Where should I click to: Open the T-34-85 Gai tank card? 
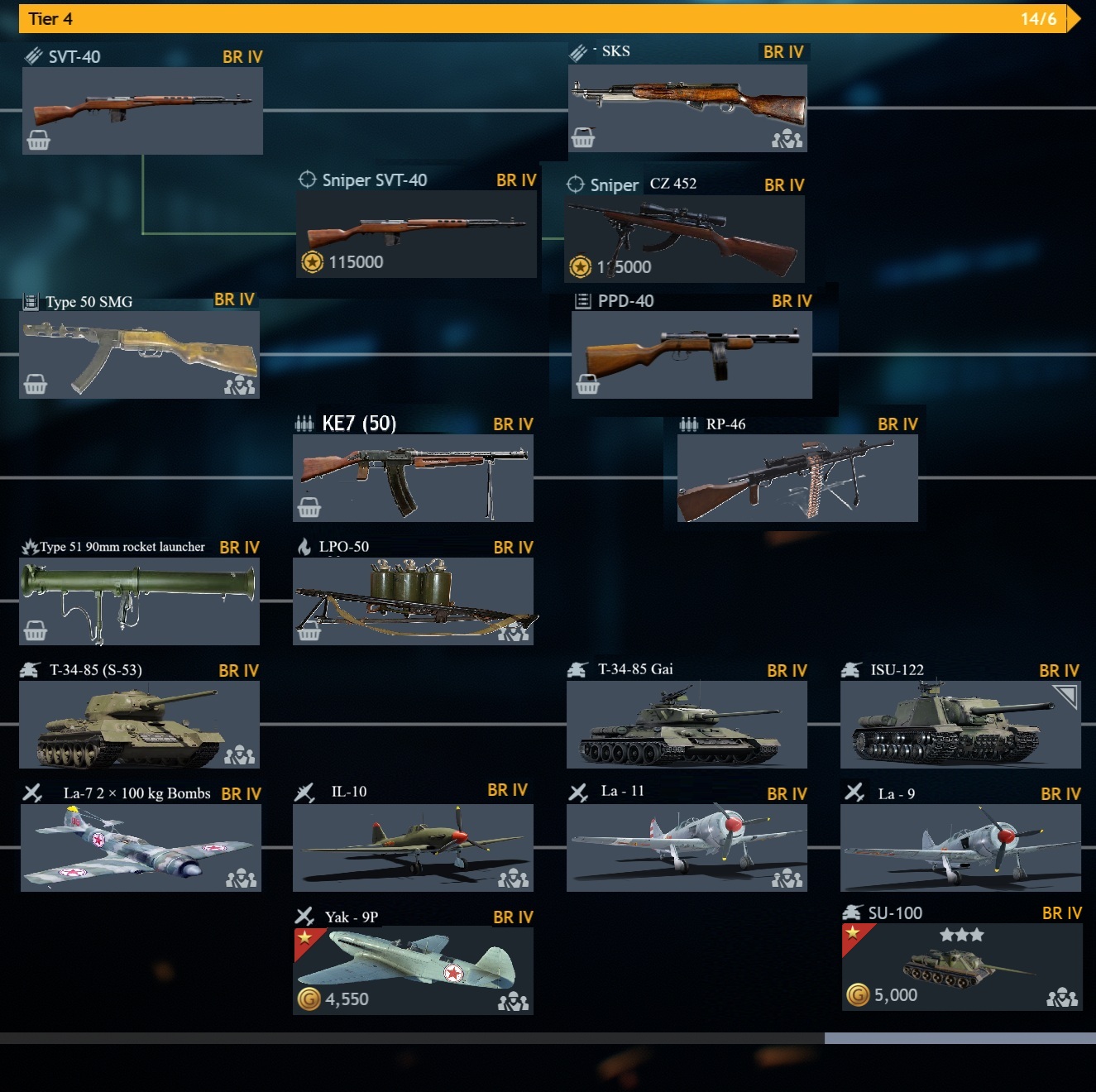click(687, 725)
